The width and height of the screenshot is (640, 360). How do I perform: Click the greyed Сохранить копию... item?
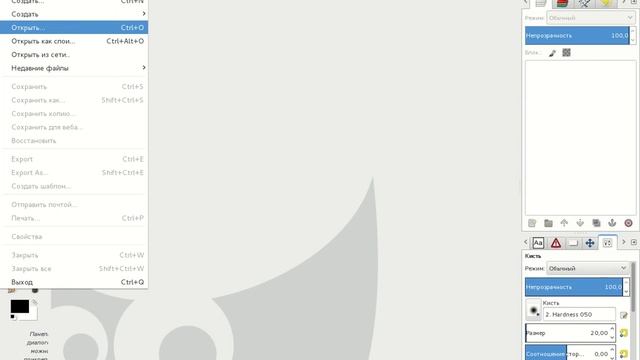pos(74,113)
